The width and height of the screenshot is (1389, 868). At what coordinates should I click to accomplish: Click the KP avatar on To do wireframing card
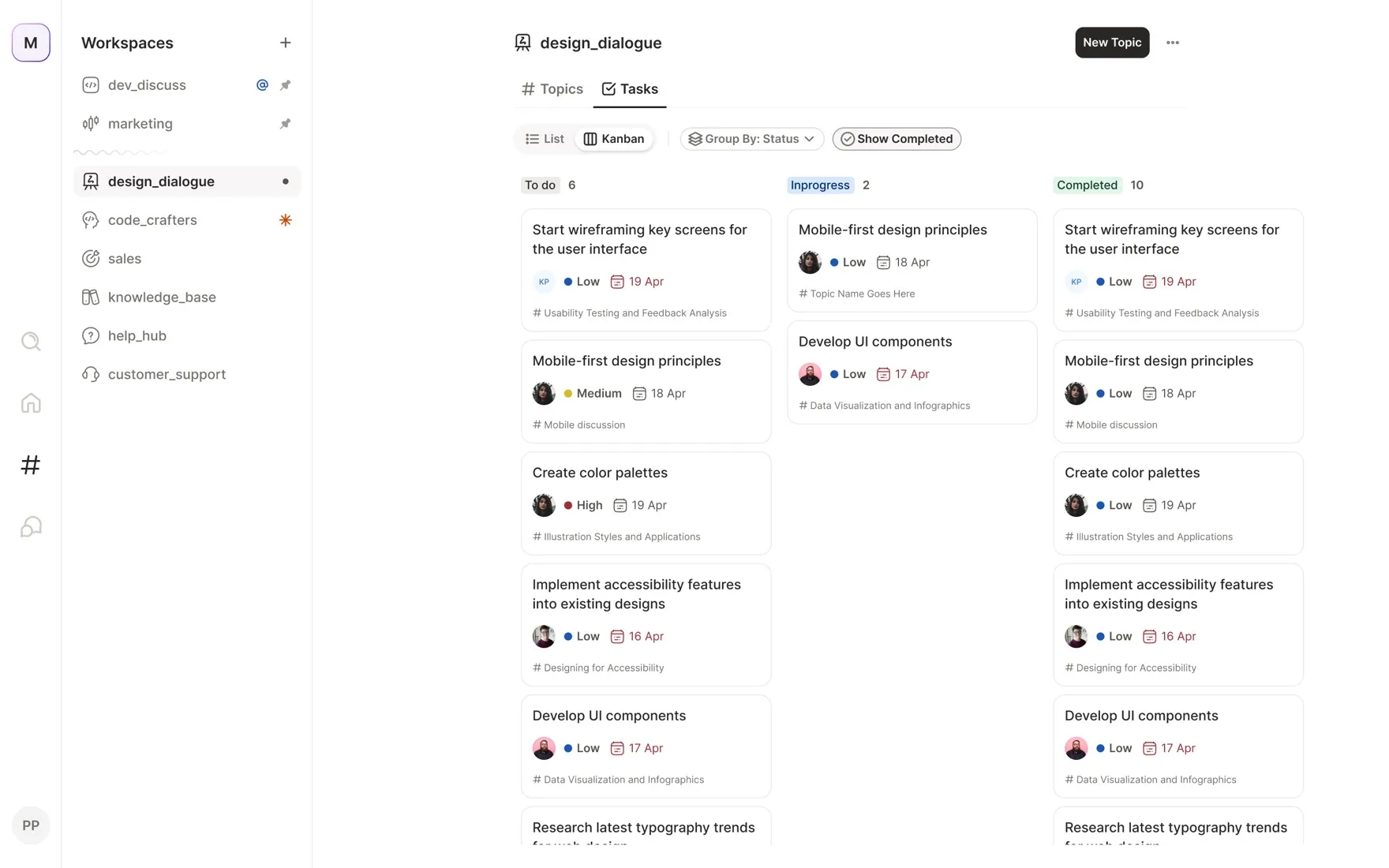pos(544,282)
